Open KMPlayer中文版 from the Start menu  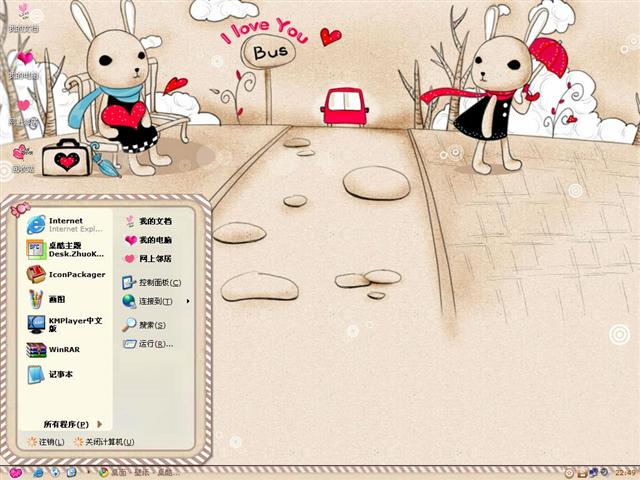point(65,324)
